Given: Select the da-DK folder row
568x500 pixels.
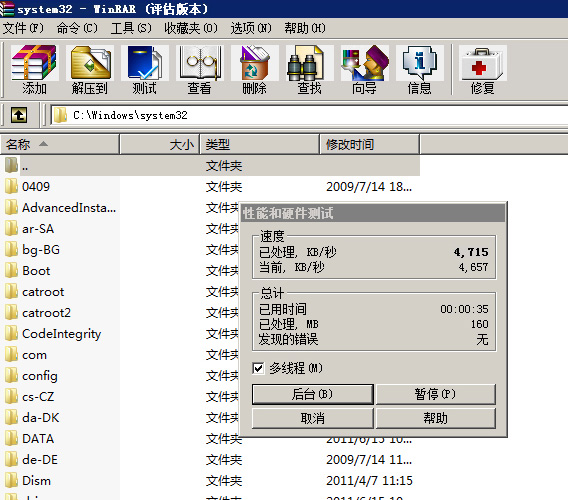Looking at the screenshot, I should pos(60,418).
